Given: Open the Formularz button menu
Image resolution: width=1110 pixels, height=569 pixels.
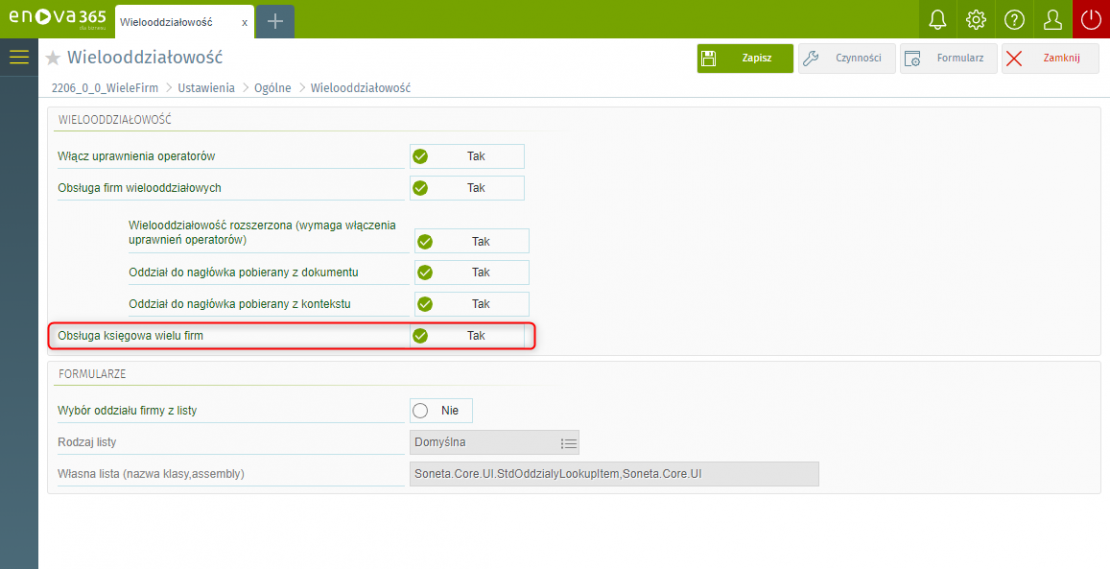Looking at the screenshot, I should pyautogui.click(x=948, y=58).
